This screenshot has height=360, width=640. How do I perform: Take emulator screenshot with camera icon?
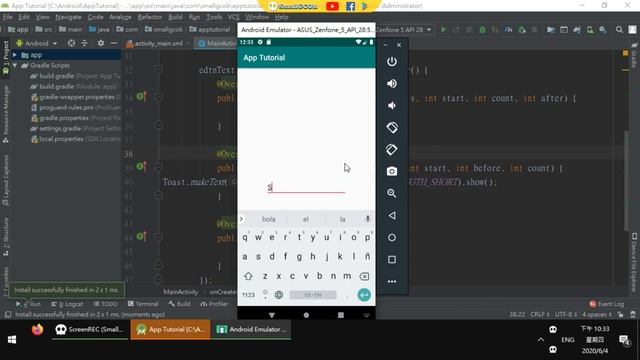click(392, 171)
